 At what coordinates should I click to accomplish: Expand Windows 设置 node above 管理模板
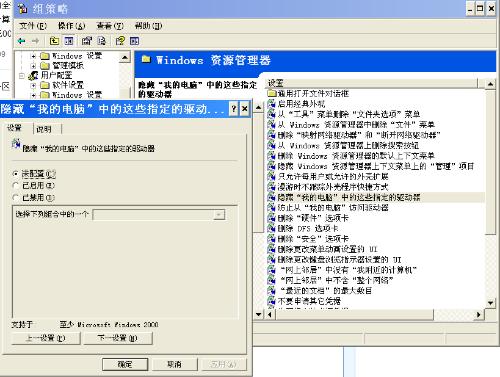click(33, 56)
